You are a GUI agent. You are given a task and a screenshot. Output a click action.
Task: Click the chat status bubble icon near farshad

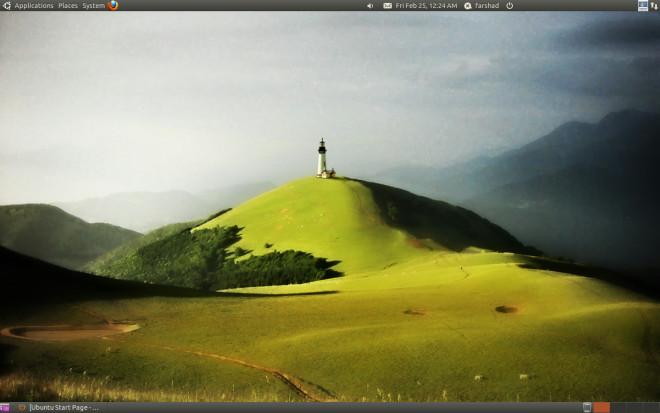468,6
